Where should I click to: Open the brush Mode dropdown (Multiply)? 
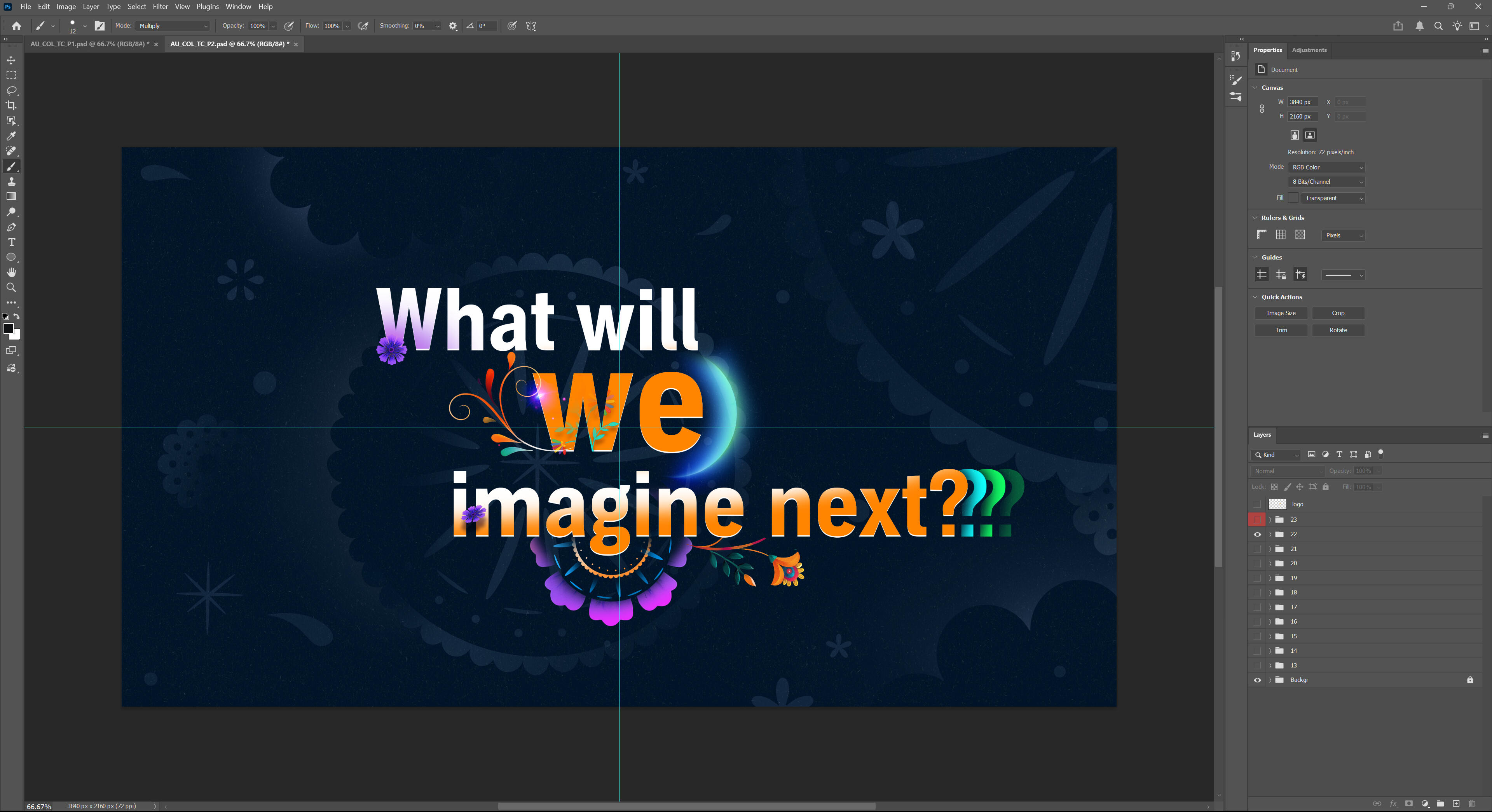173,26
